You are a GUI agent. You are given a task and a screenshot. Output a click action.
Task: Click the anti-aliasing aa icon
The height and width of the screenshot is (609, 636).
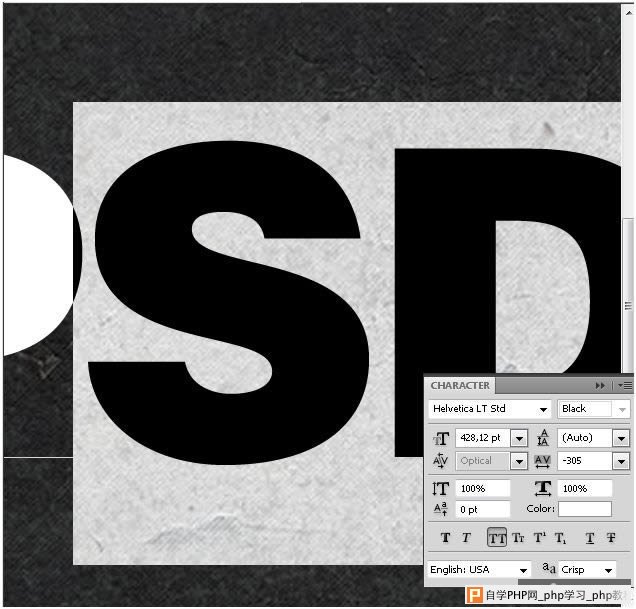[549, 568]
